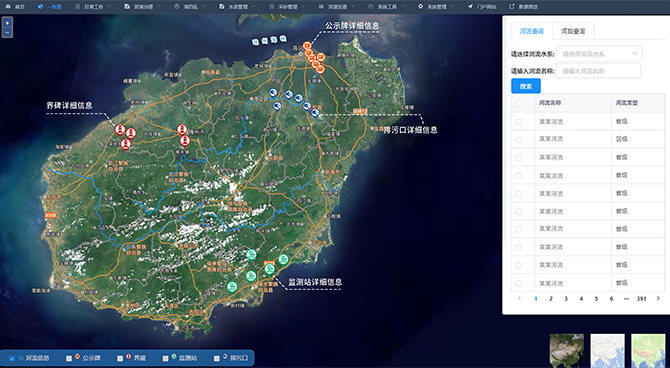Image resolution: width=670 pixels, height=368 pixels.
Task: Select the satellite basemap thumbnail
Action: [x=567, y=351]
